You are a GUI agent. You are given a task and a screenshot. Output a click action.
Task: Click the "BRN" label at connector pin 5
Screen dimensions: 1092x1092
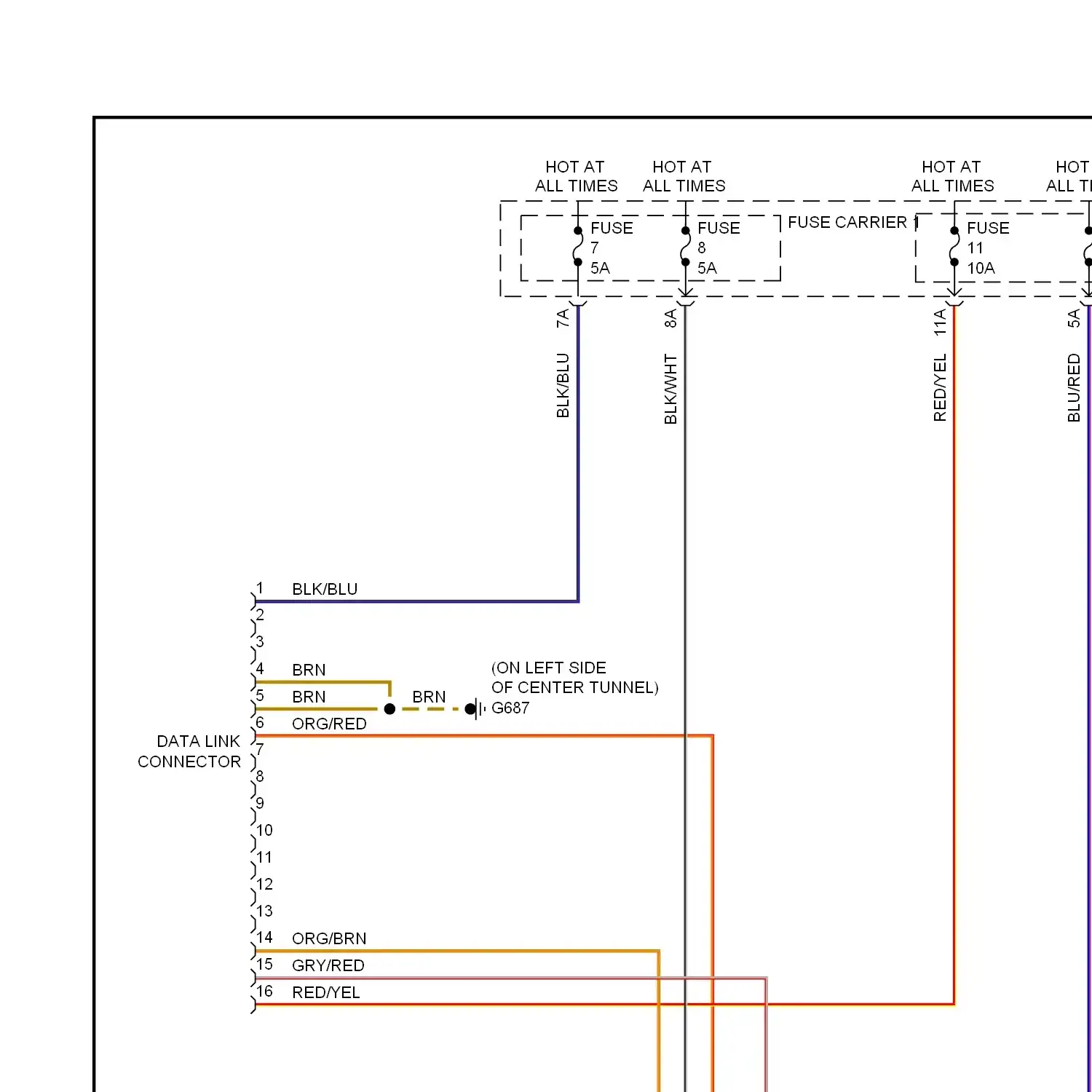[x=309, y=697]
